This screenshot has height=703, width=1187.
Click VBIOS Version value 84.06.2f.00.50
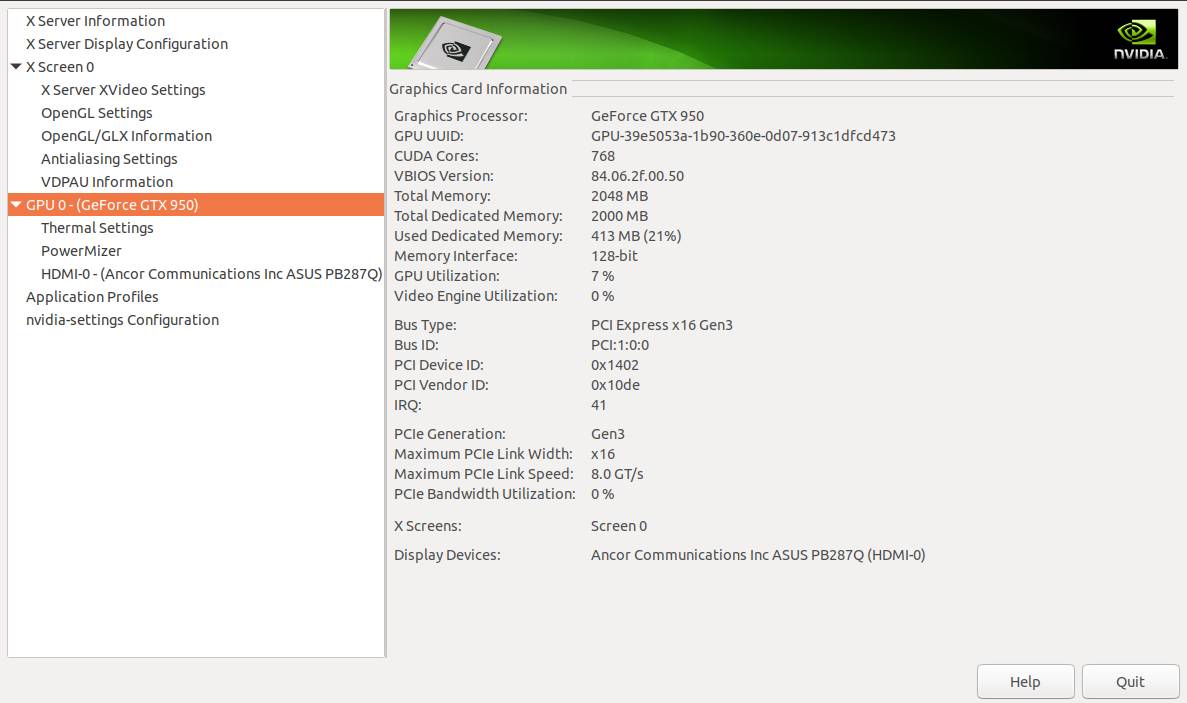coord(637,176)
